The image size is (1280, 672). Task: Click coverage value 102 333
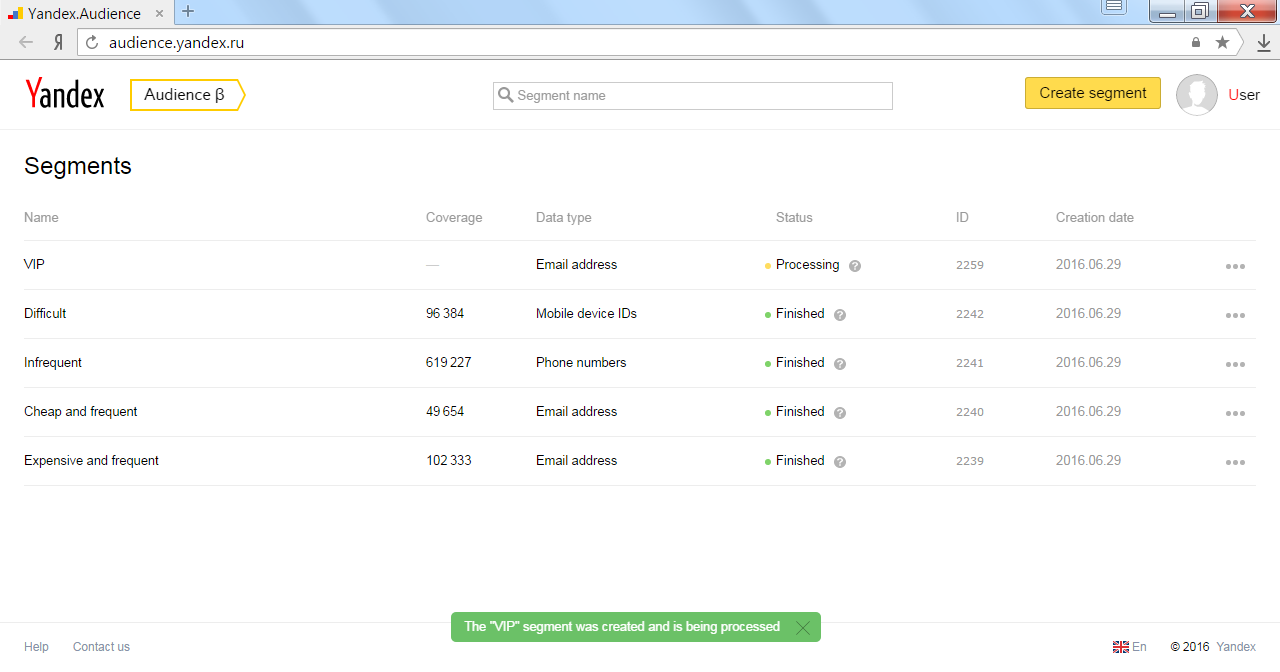449,460
